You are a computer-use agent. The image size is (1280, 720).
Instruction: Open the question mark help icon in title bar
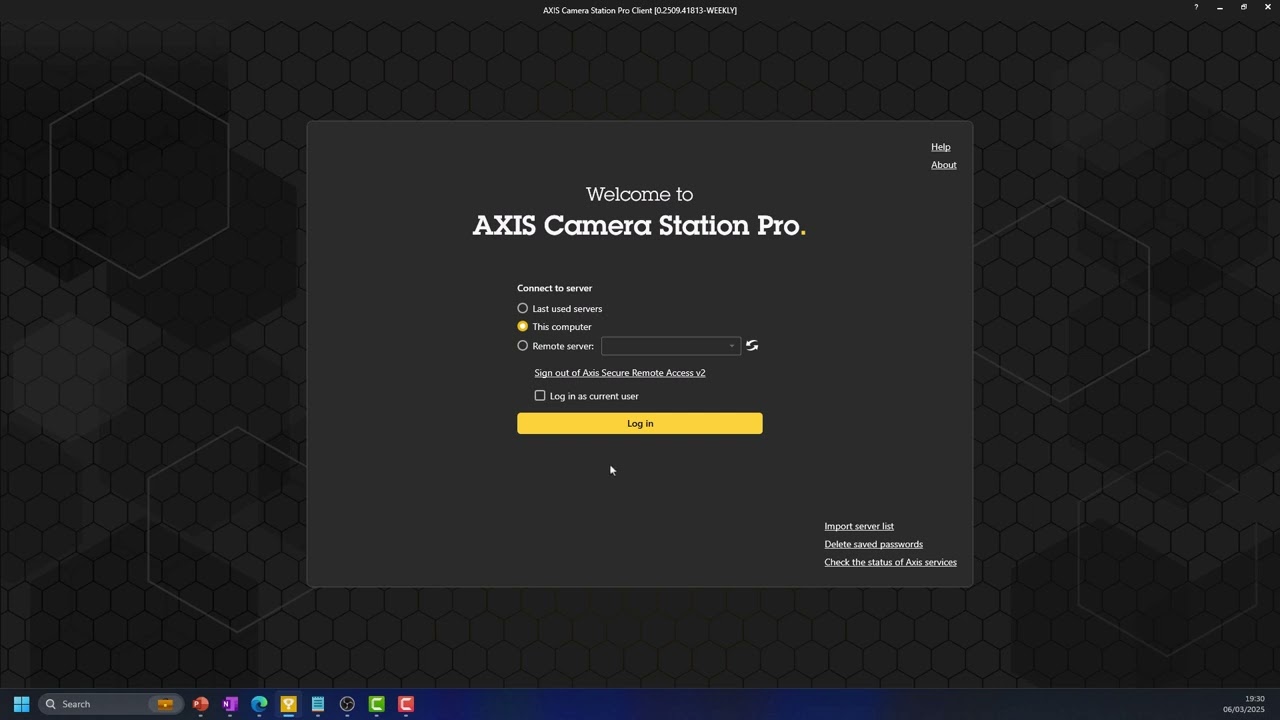[1196, 7]
